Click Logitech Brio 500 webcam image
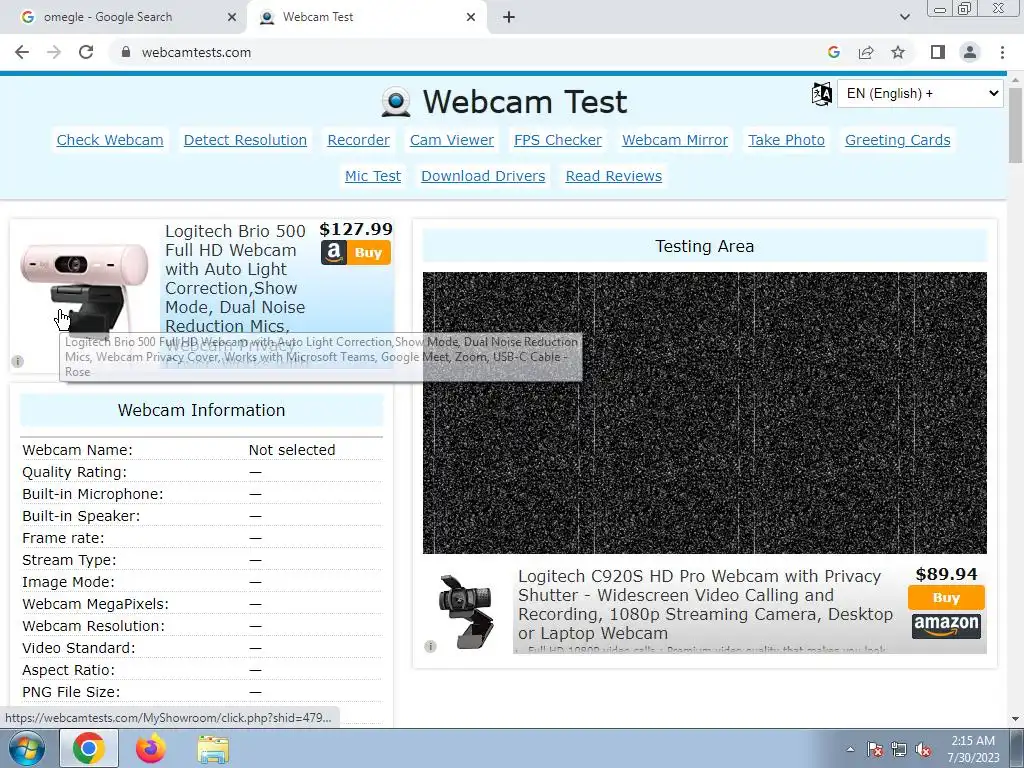The image size is (1024, 768). [84, 286]
